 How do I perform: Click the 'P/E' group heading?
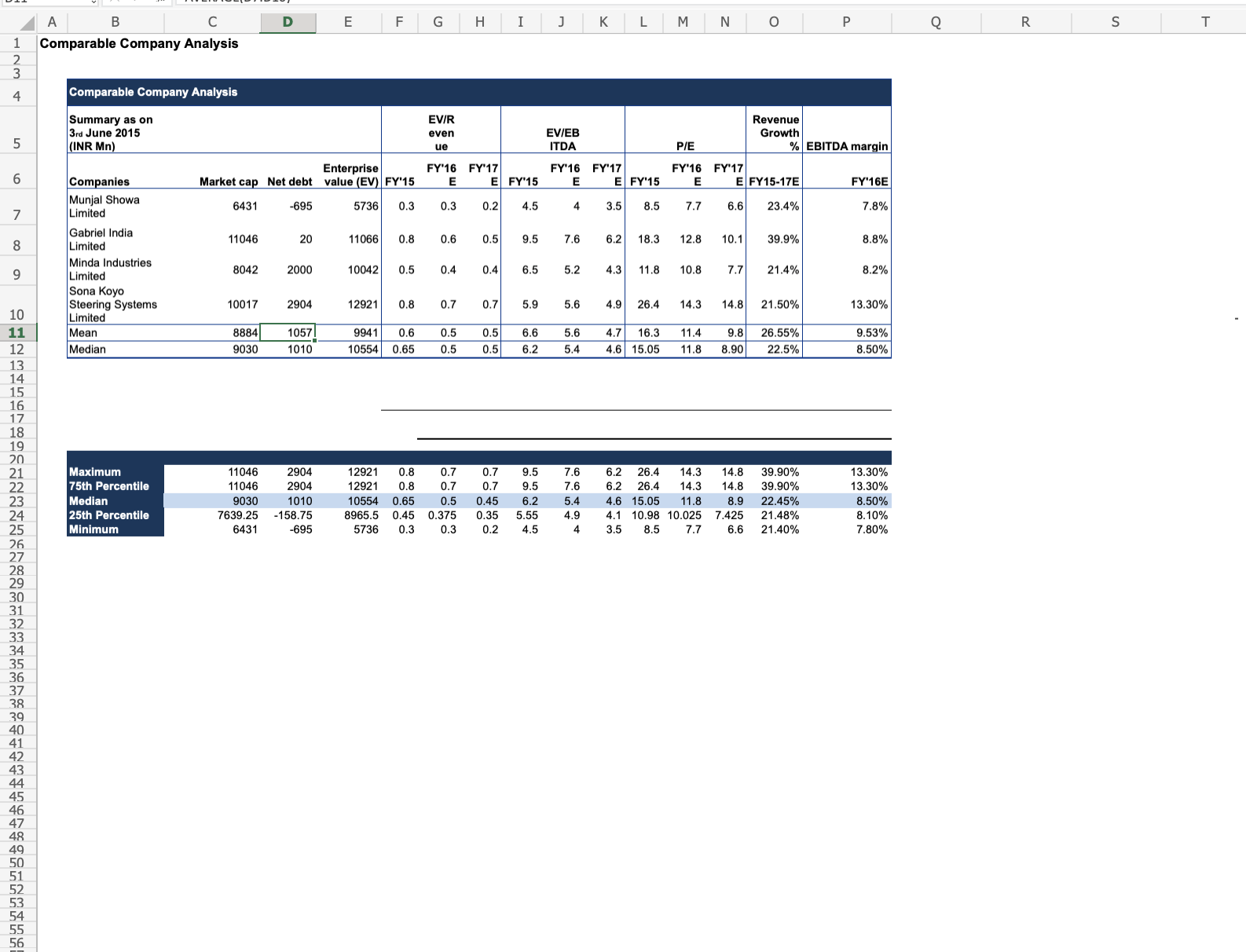click(x=685, y=146)
